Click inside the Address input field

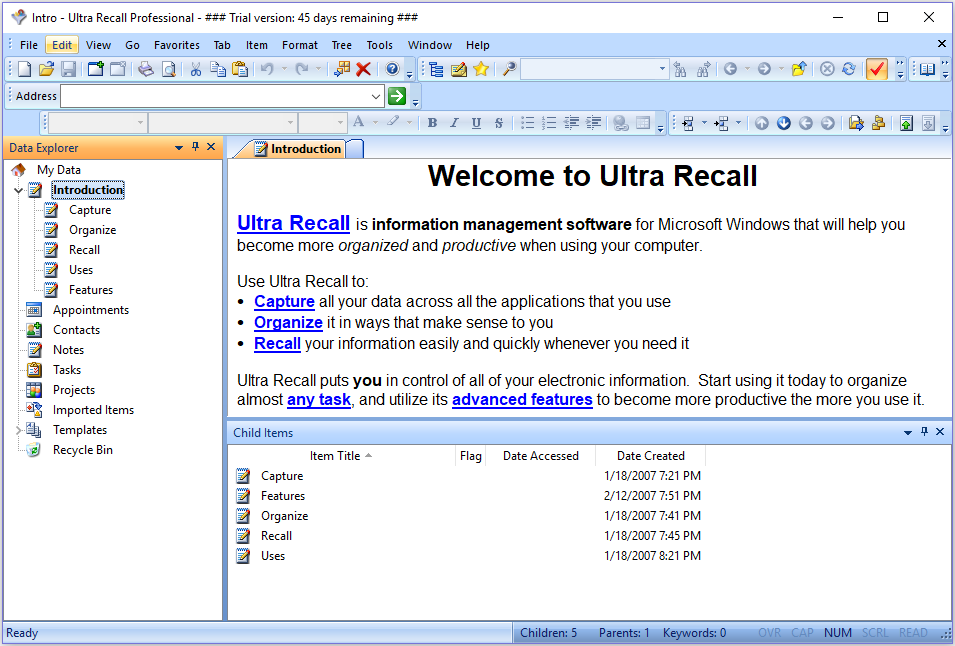tap(215, 96)
